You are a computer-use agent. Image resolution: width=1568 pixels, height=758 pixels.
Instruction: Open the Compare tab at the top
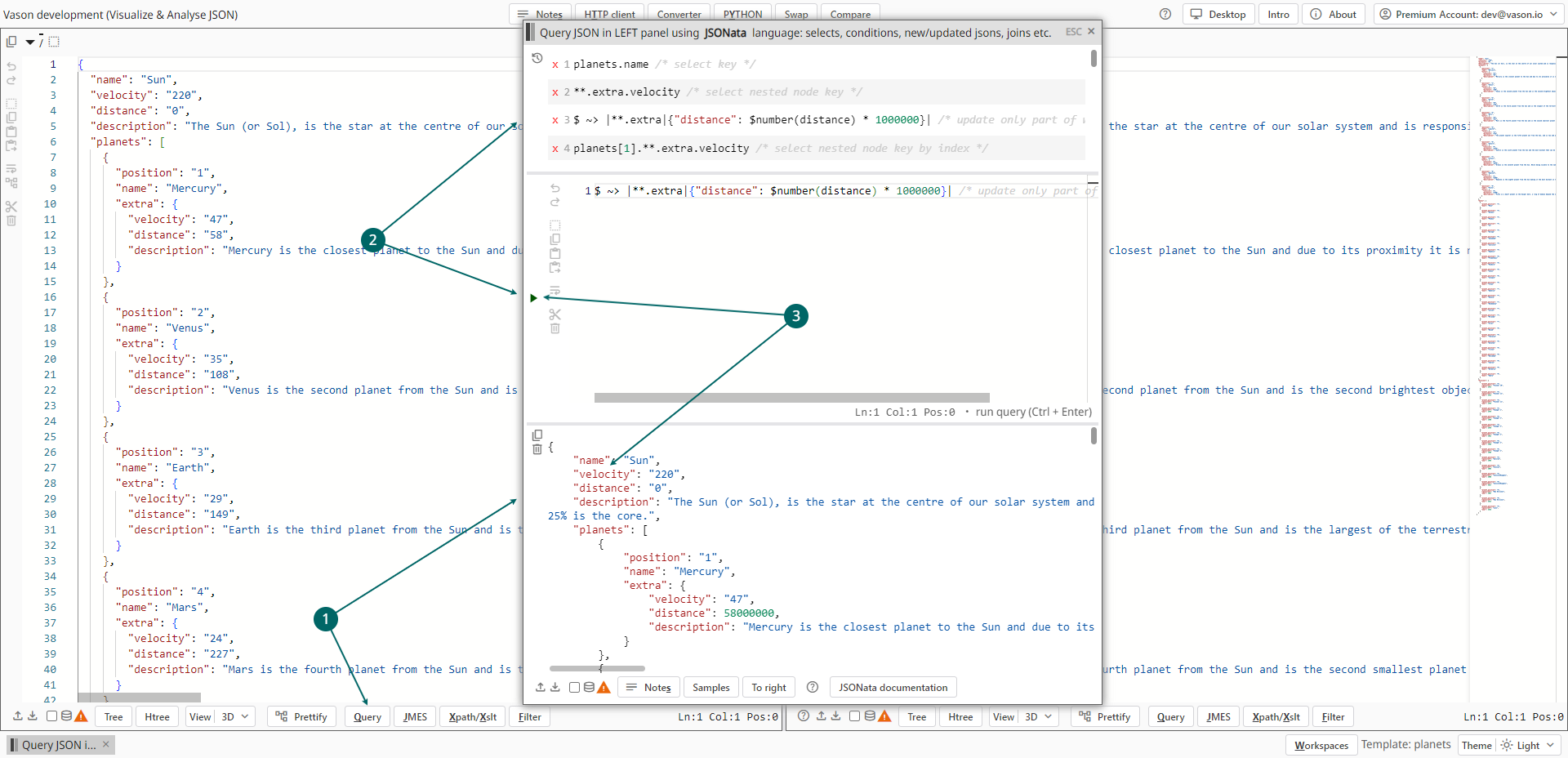pyautogui.click(x=850, y=14)
